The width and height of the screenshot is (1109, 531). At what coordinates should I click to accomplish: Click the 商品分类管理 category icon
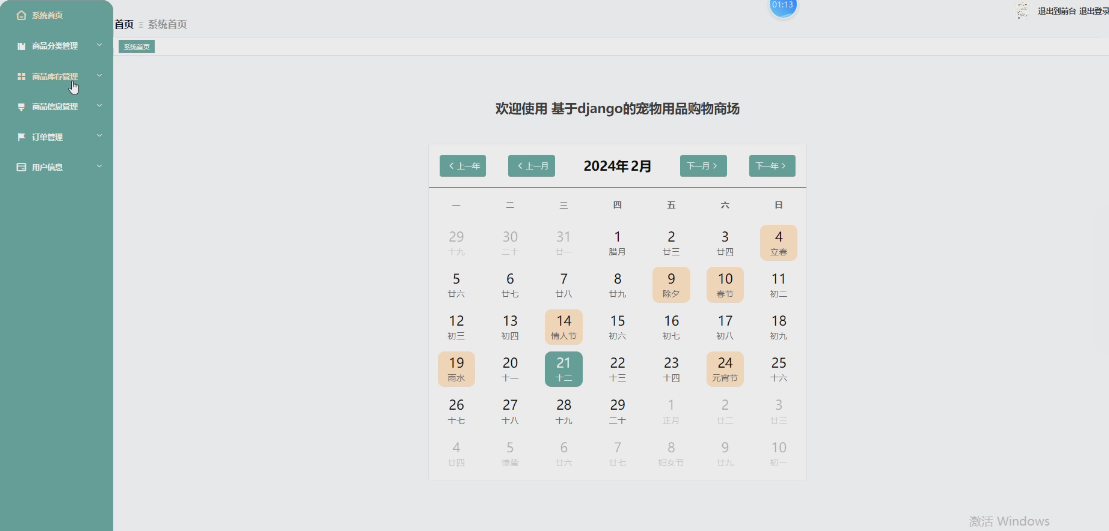(x=21, y=46)
